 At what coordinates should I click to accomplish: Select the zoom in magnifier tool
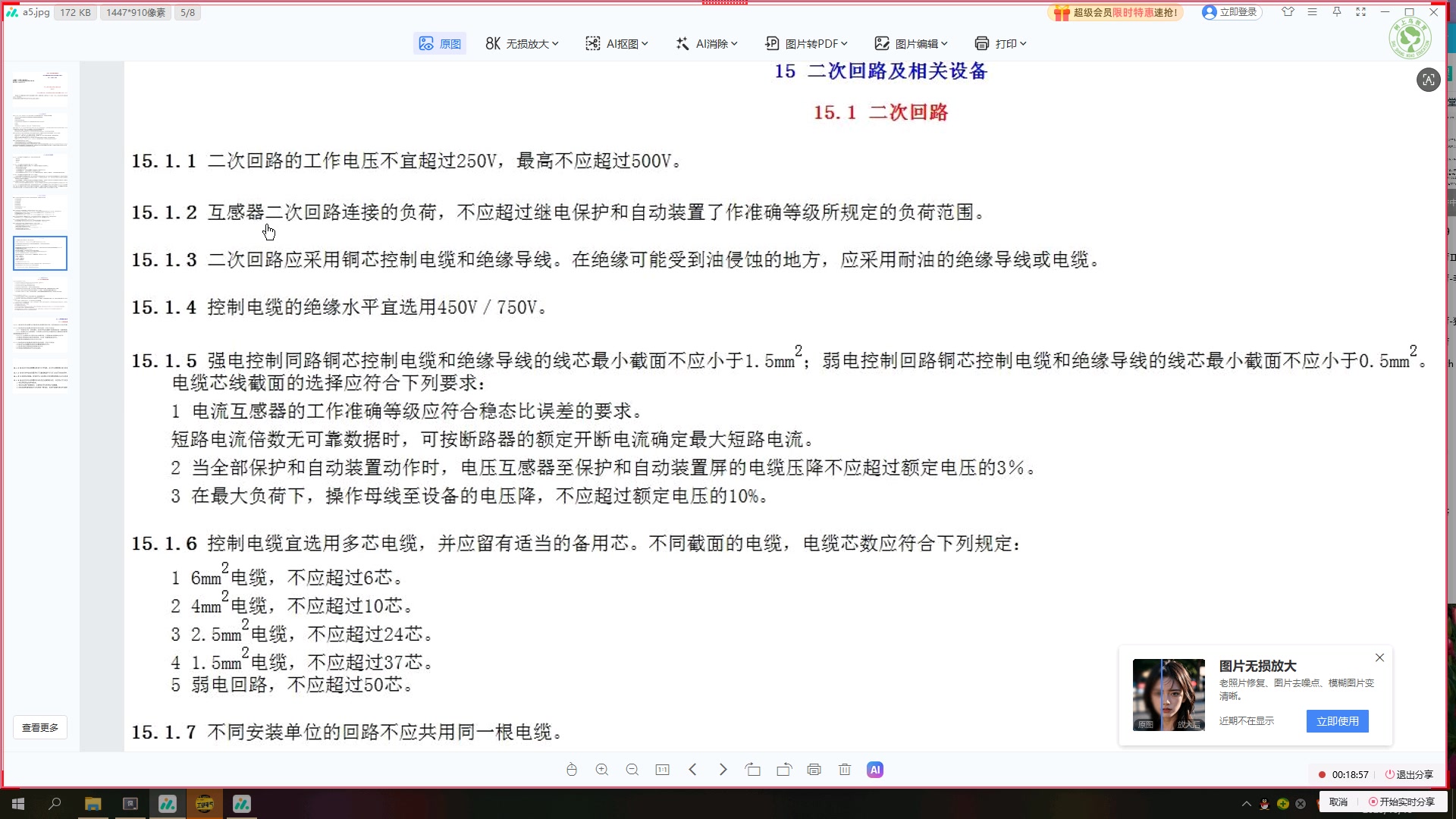point(602,769)
